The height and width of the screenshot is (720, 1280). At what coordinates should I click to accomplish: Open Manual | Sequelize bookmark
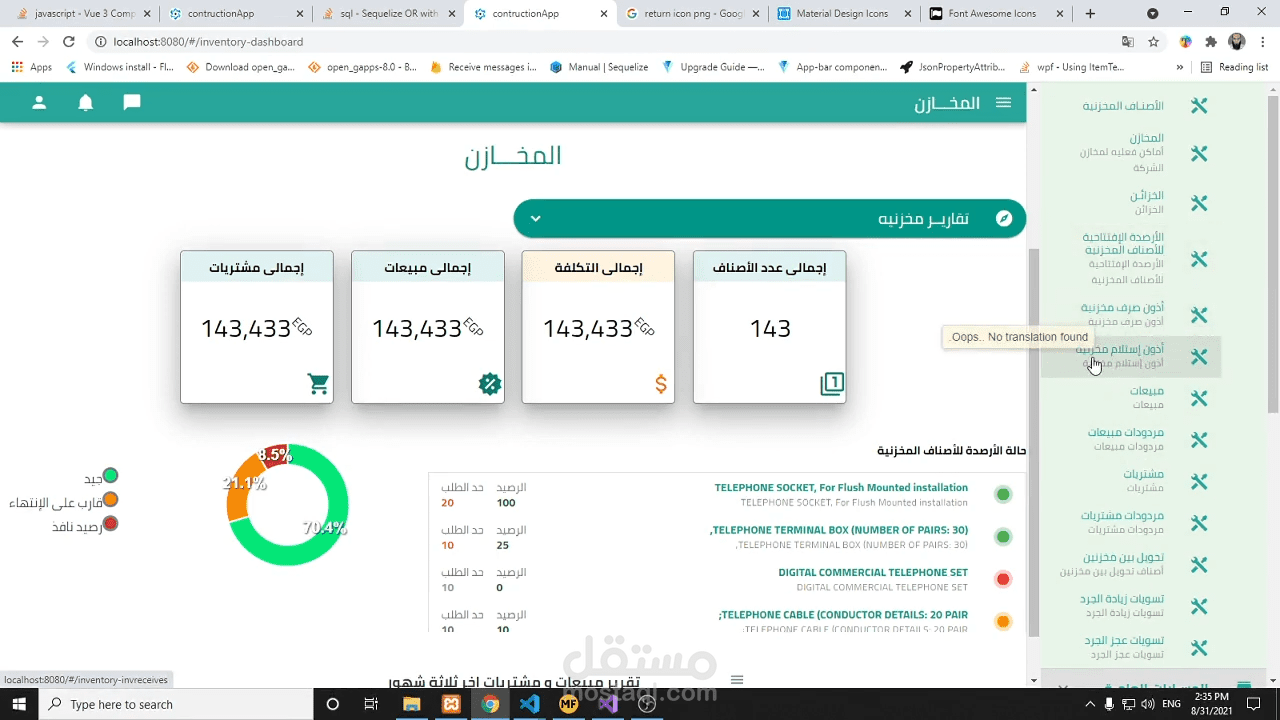click(x=598, y=67)
